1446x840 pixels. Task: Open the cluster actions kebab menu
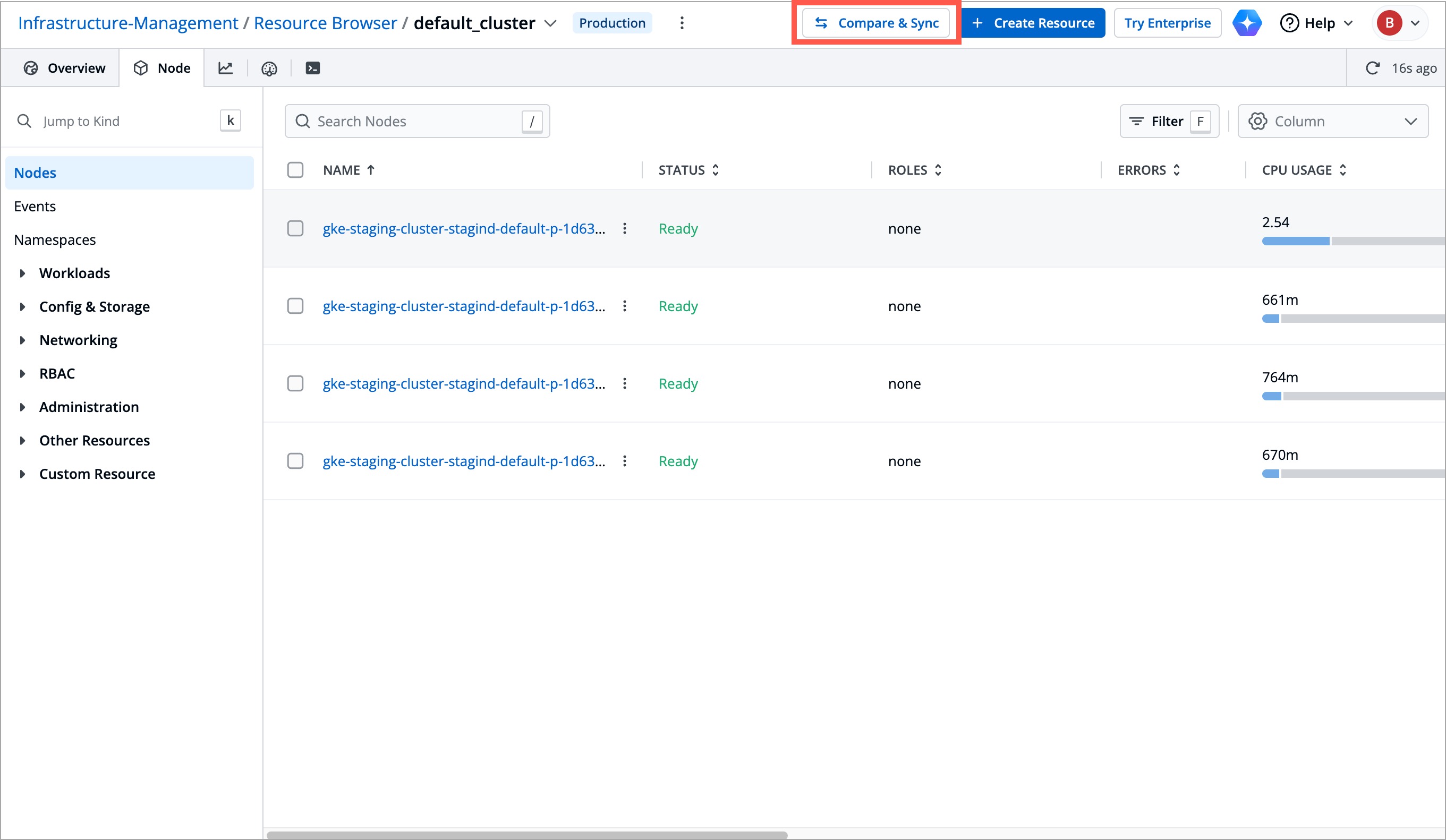pyautogui.click(x=682, y=23)
